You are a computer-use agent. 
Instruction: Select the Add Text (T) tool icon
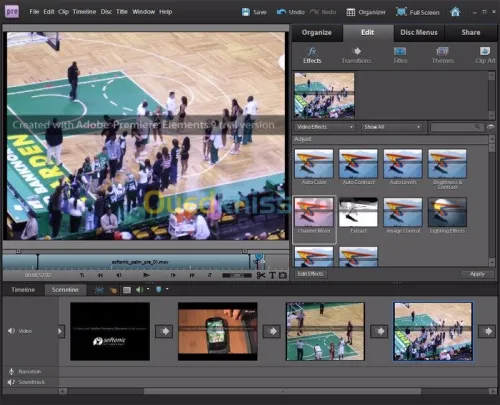pyautogui.click(x=272, y=275)
